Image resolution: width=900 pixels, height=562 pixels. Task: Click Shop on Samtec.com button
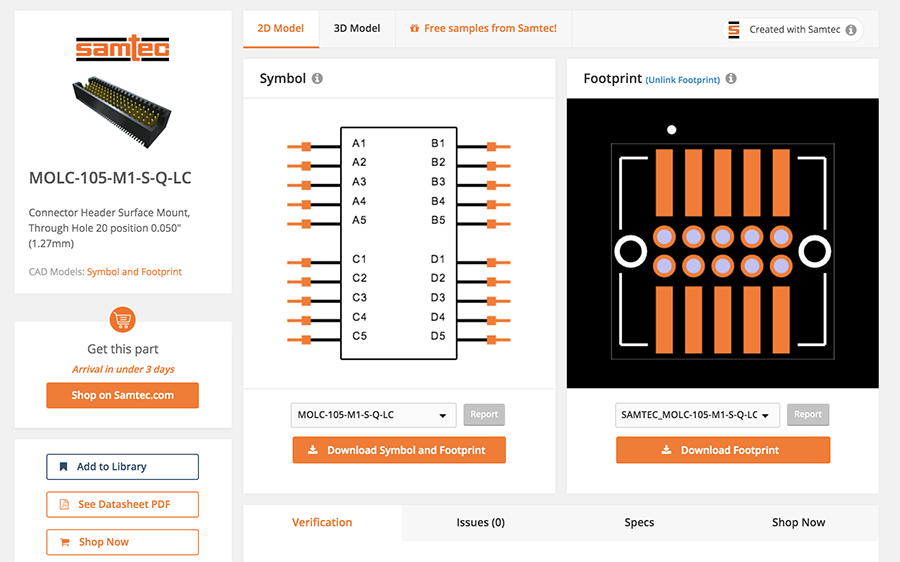(122, 395)
